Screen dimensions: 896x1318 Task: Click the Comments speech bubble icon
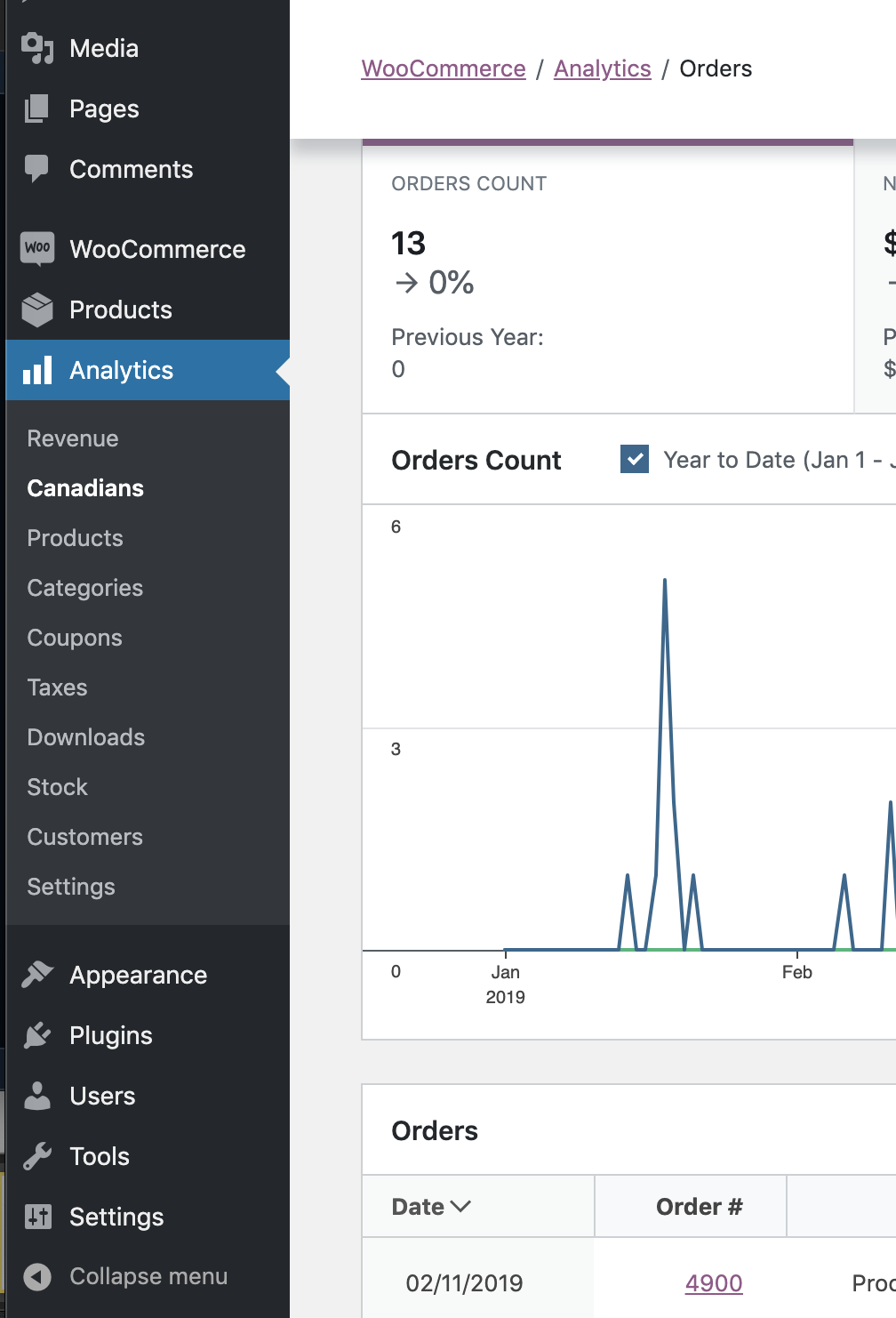[x=37, y=169]
